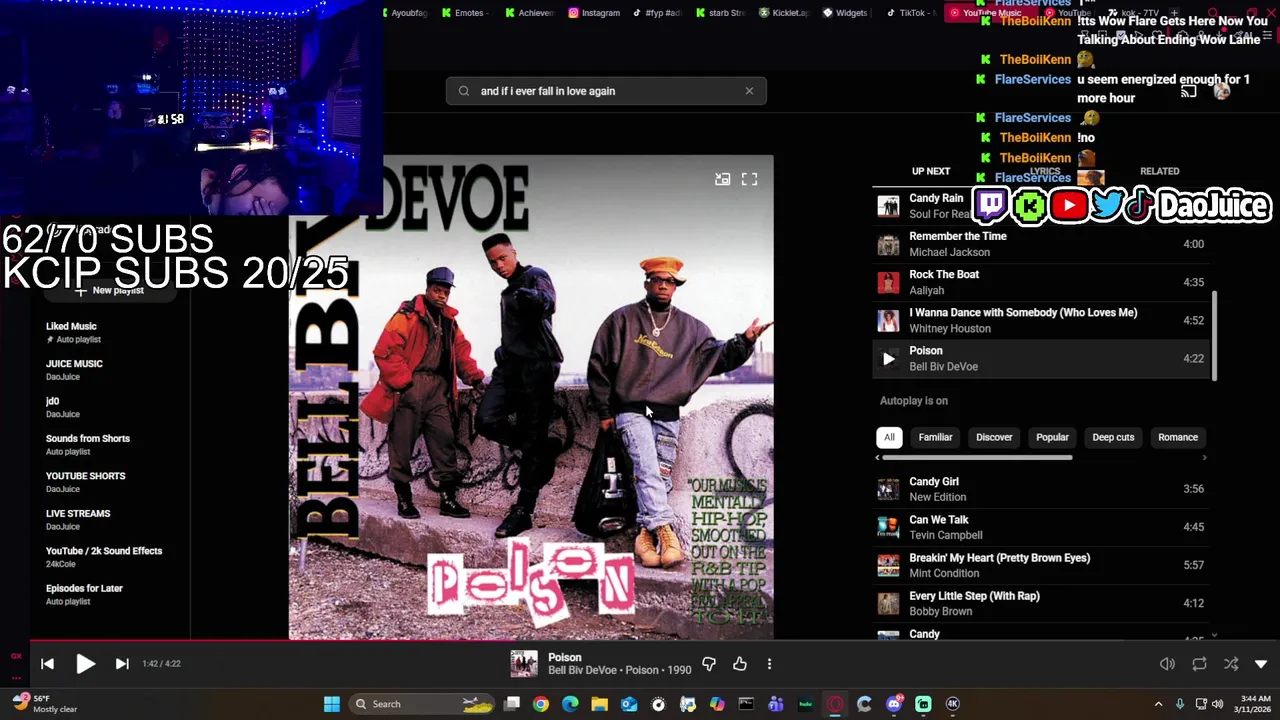Viewport: 1280px width, 720px height.
Task: Open Google Chrome from the taskbar
Action: 541,704
